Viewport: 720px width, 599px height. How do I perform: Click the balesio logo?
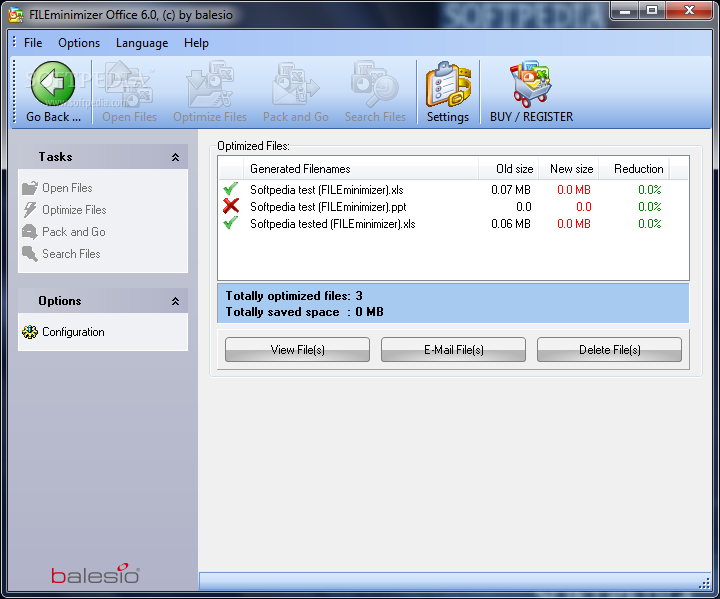(x=96, y=574)
